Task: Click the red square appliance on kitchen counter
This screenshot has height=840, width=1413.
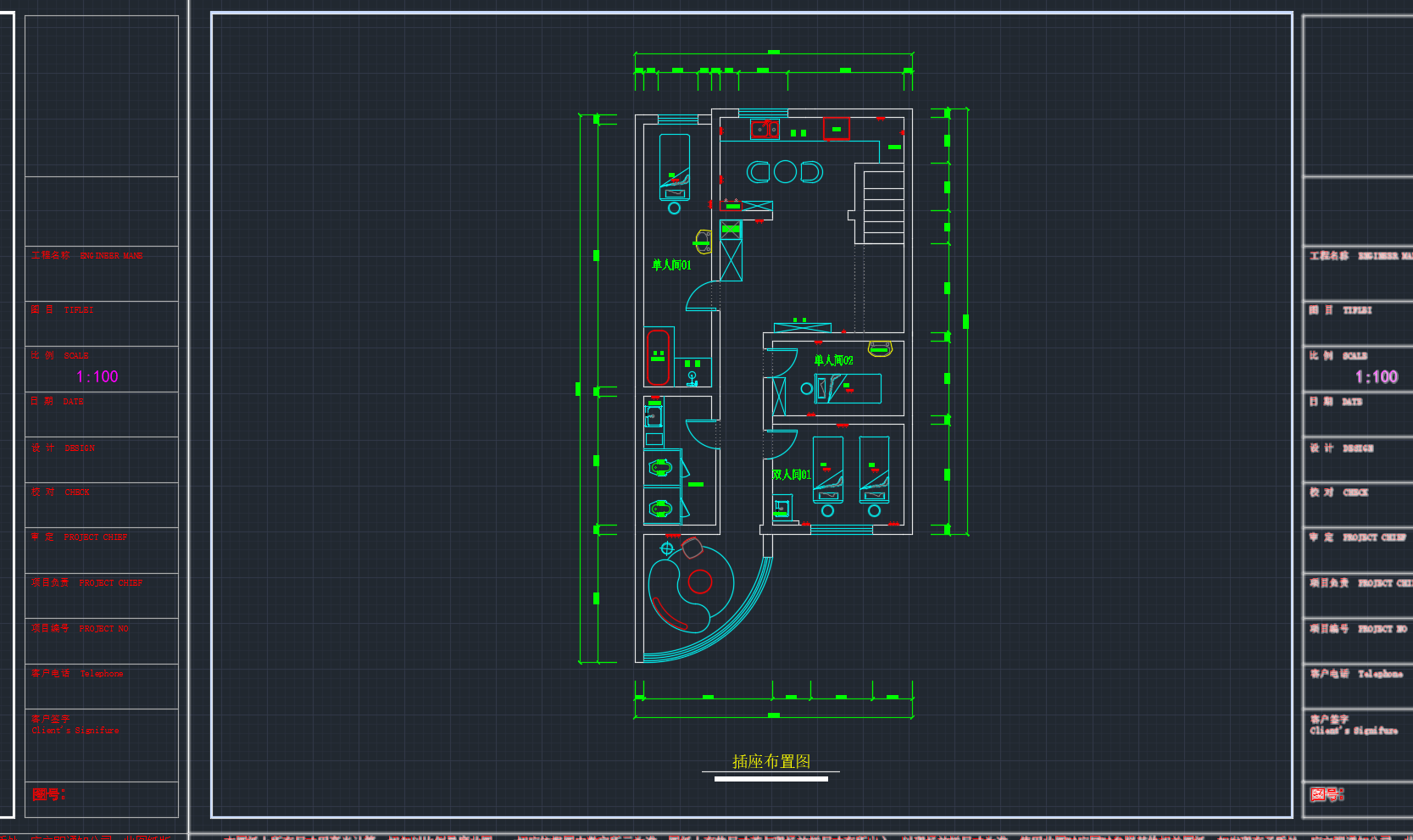Action: pos(836,128)
